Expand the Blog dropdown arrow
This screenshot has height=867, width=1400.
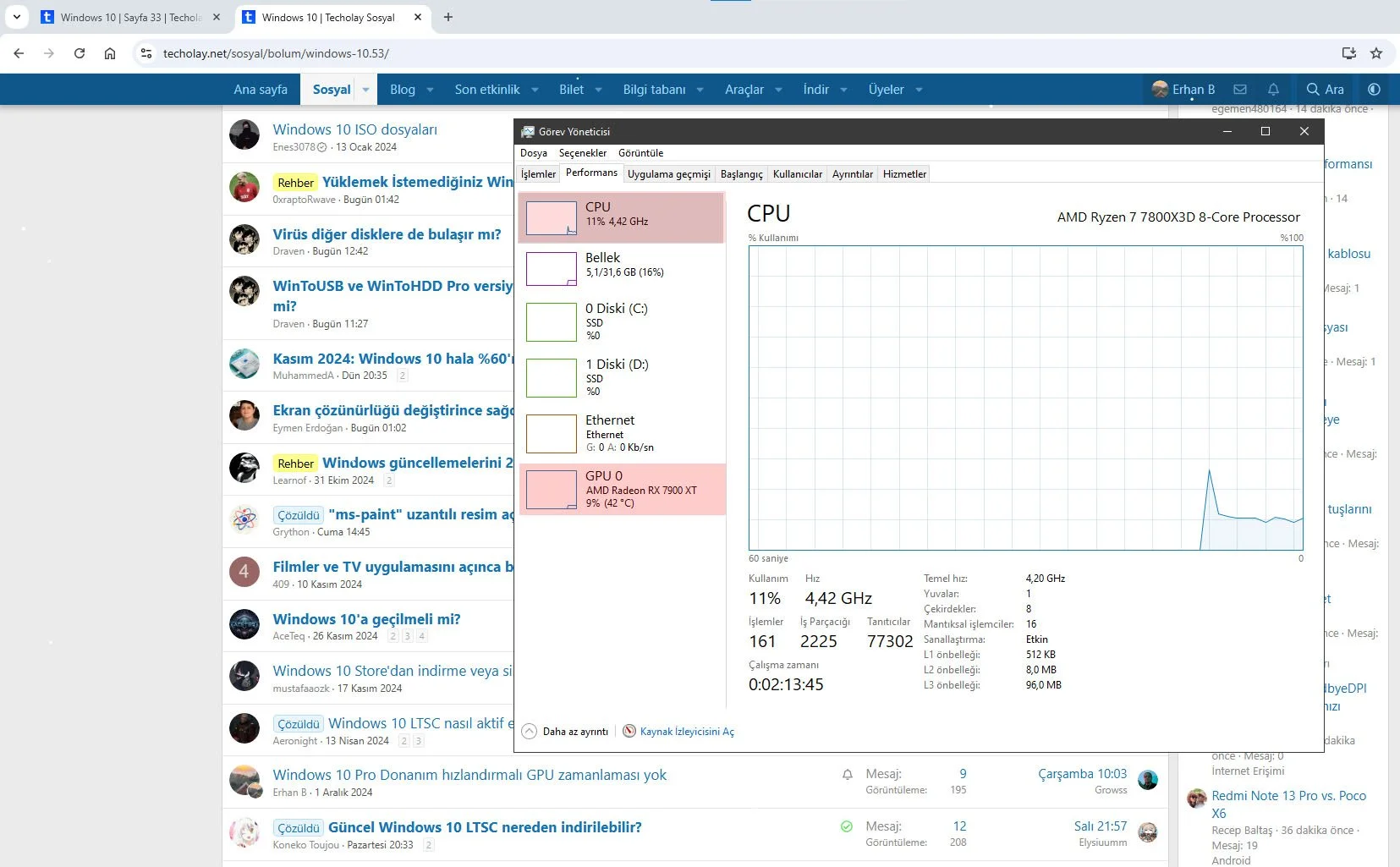(430, 90)
